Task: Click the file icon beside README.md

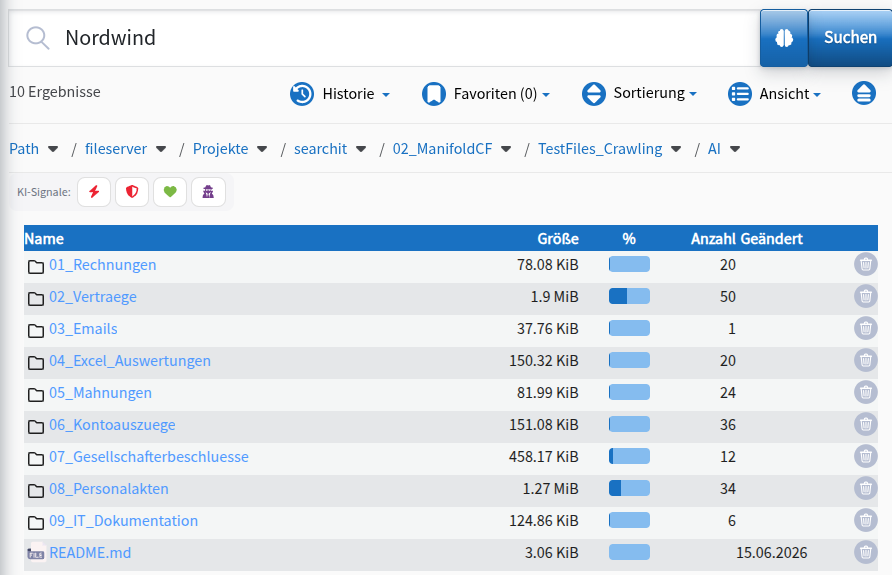Action: 36,553
